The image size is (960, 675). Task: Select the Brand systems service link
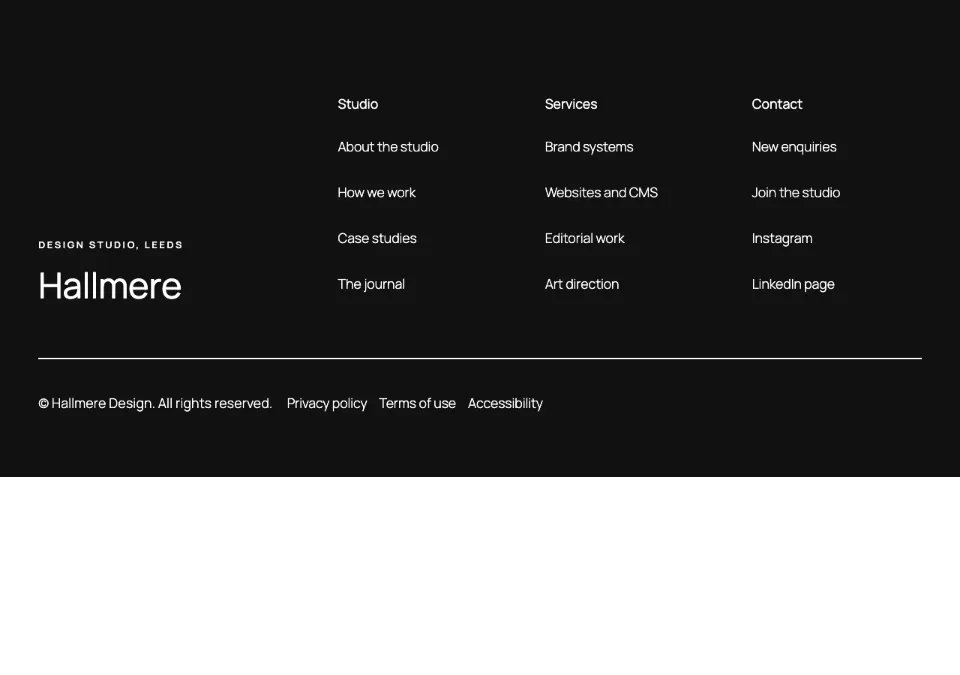pos(589,147)
